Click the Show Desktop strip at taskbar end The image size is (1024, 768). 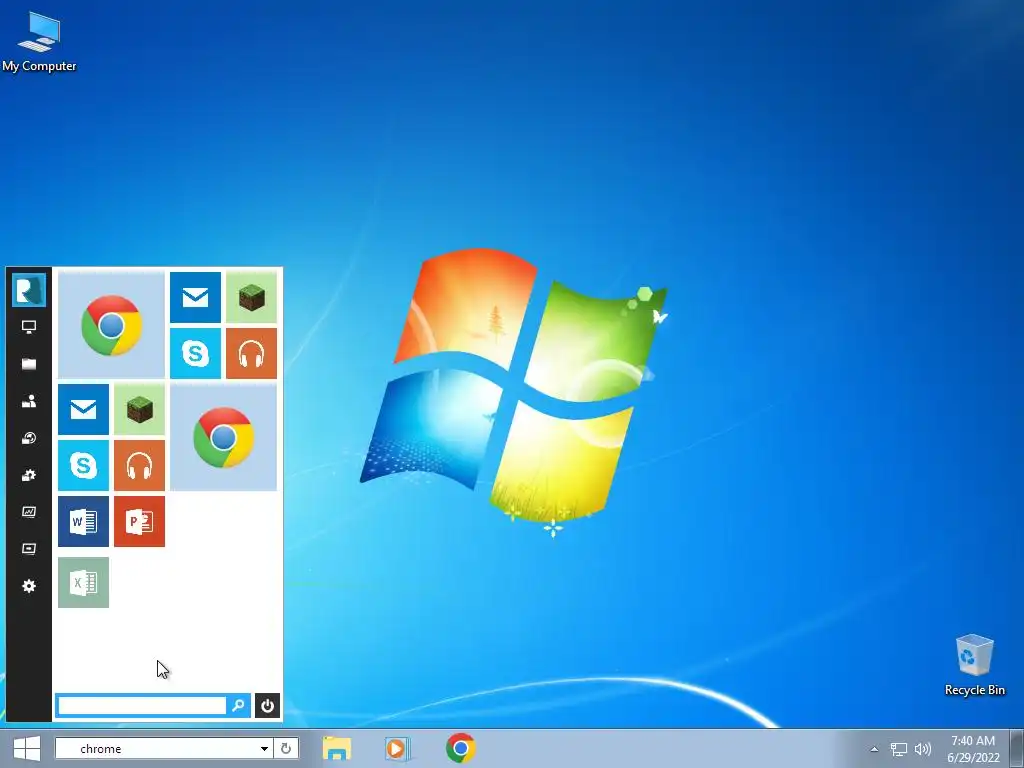[1017, 748]
